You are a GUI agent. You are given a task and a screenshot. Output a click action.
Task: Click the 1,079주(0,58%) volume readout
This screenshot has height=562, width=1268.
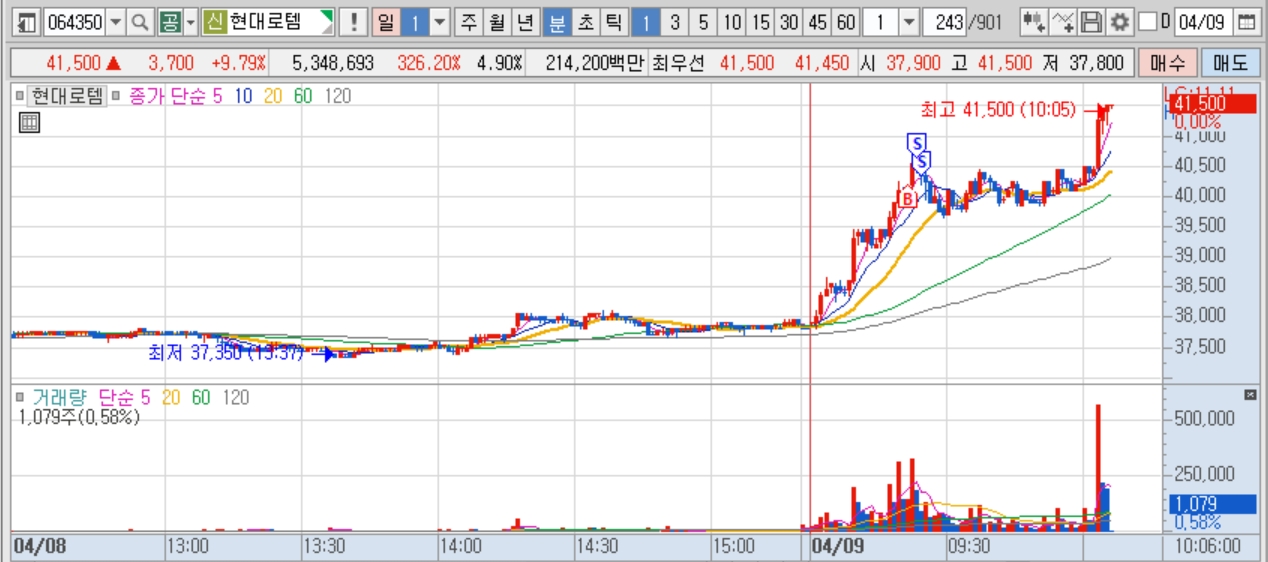[x=79, y=417]
